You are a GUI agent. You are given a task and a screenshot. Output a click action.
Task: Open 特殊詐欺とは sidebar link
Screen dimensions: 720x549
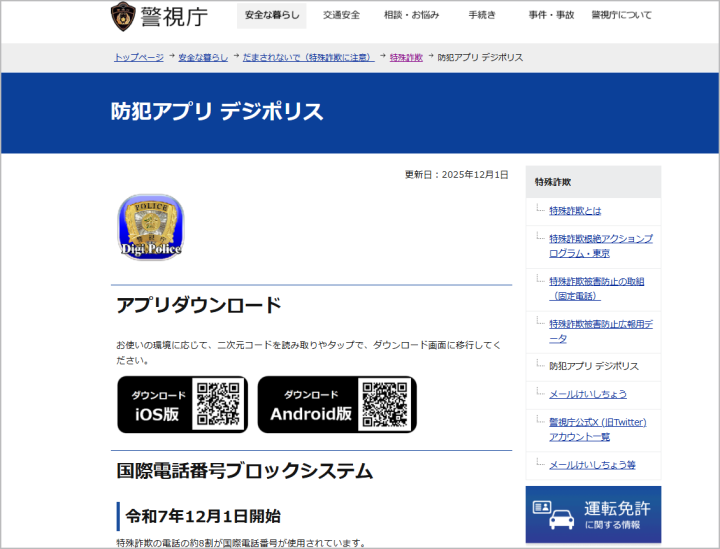575,211
